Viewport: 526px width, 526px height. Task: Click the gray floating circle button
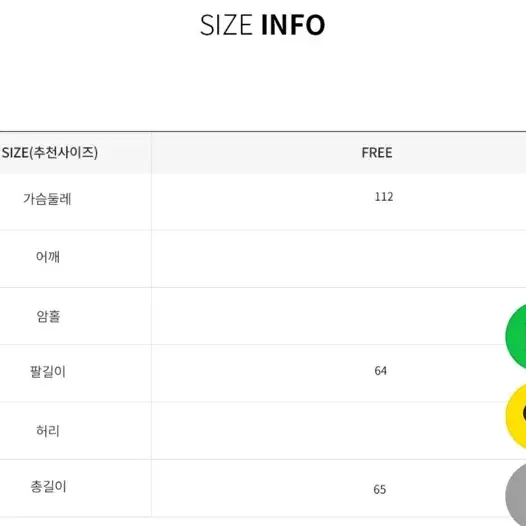[517, 495]
